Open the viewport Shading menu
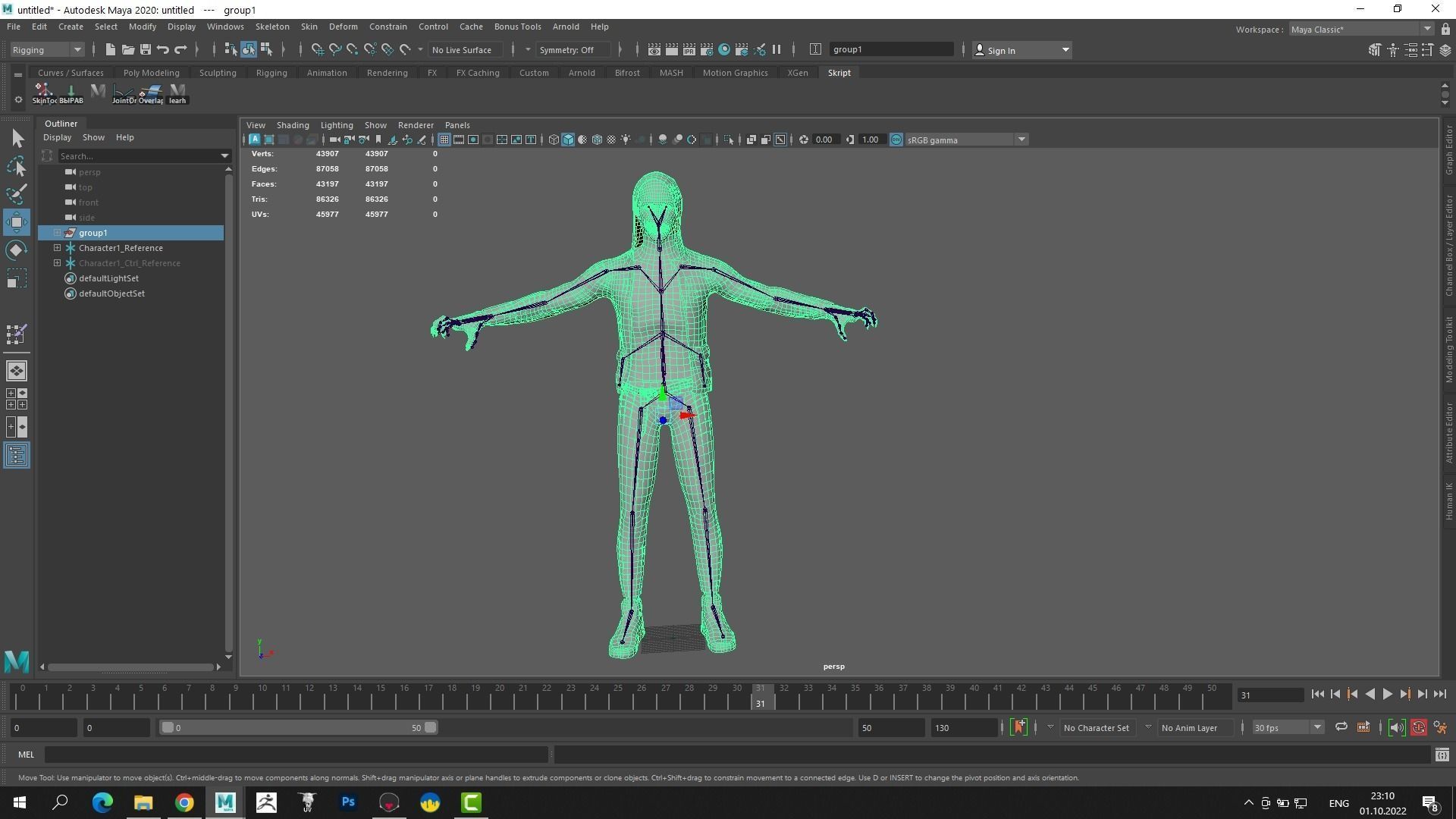Screen dimensions: 1456x819 point(292,125)
